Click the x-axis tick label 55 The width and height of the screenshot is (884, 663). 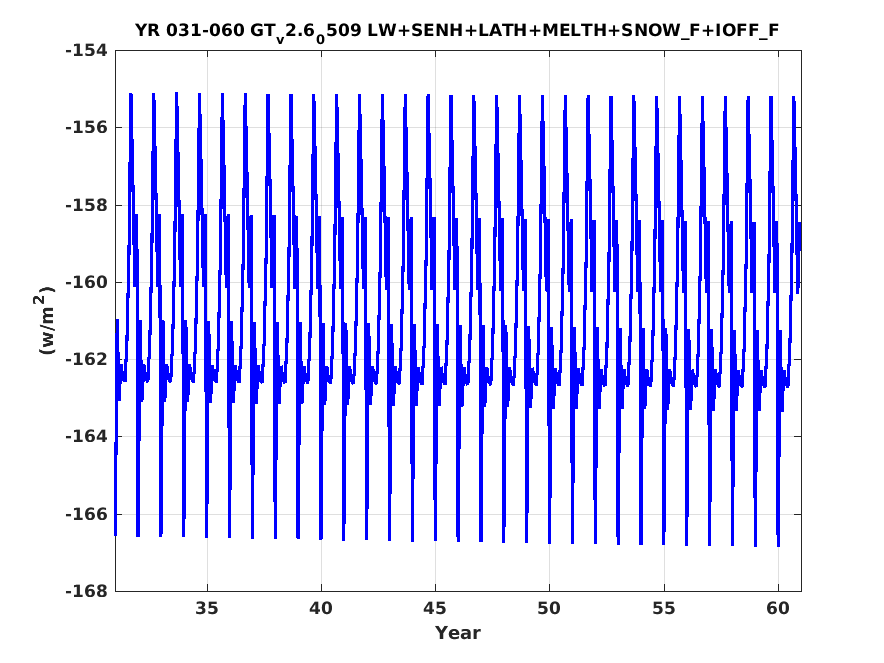click(664, 609)
